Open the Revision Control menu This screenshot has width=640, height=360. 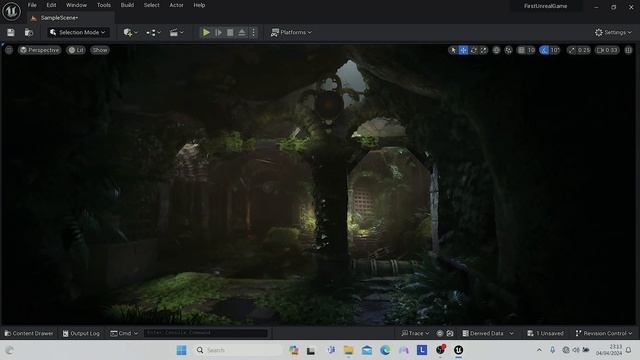[x=604, y=333]
